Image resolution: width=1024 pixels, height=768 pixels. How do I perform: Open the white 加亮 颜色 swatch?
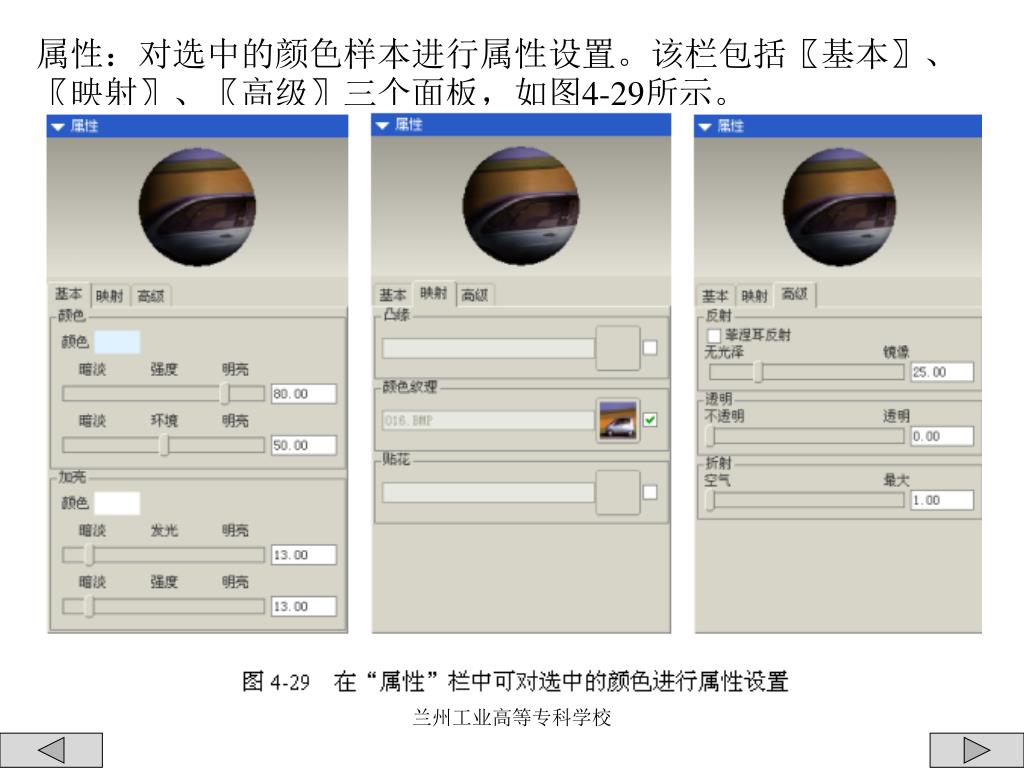click(x=118, y=503)
